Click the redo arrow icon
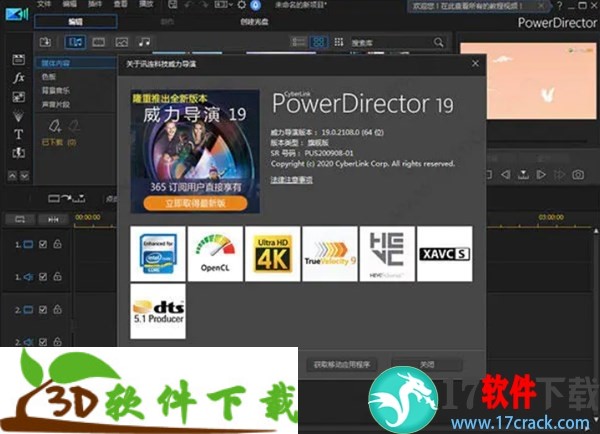The width and height of the screenshot is (600, 434). click(203, 5)
